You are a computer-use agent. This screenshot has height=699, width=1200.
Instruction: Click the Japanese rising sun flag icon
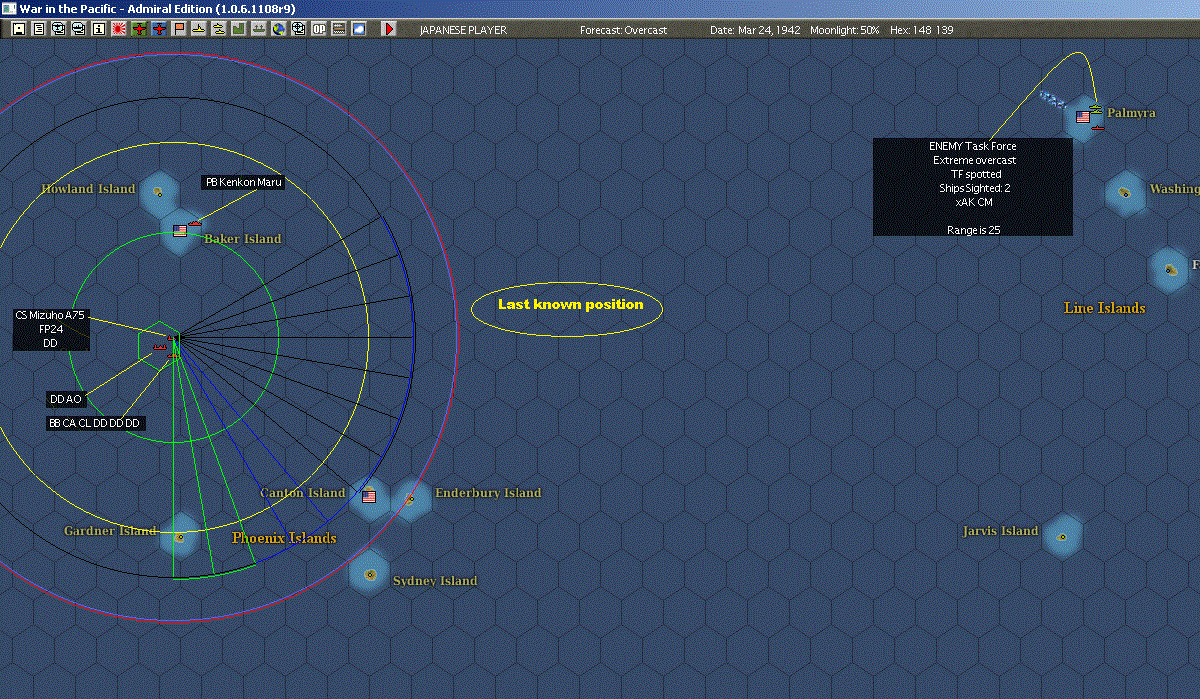[x=119, y=29]
